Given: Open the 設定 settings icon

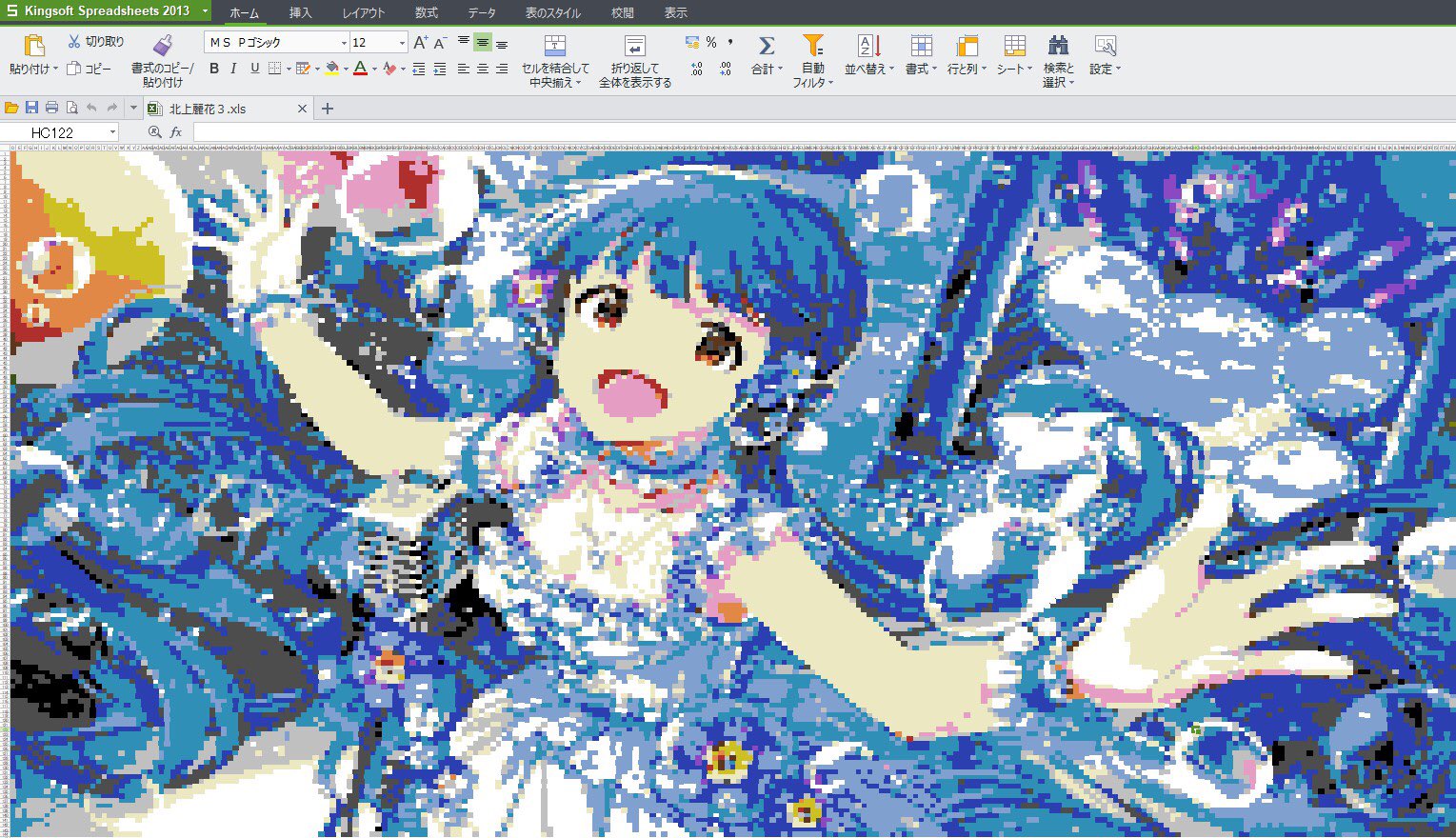Looking at the screenshot, I should point(1105,46).
